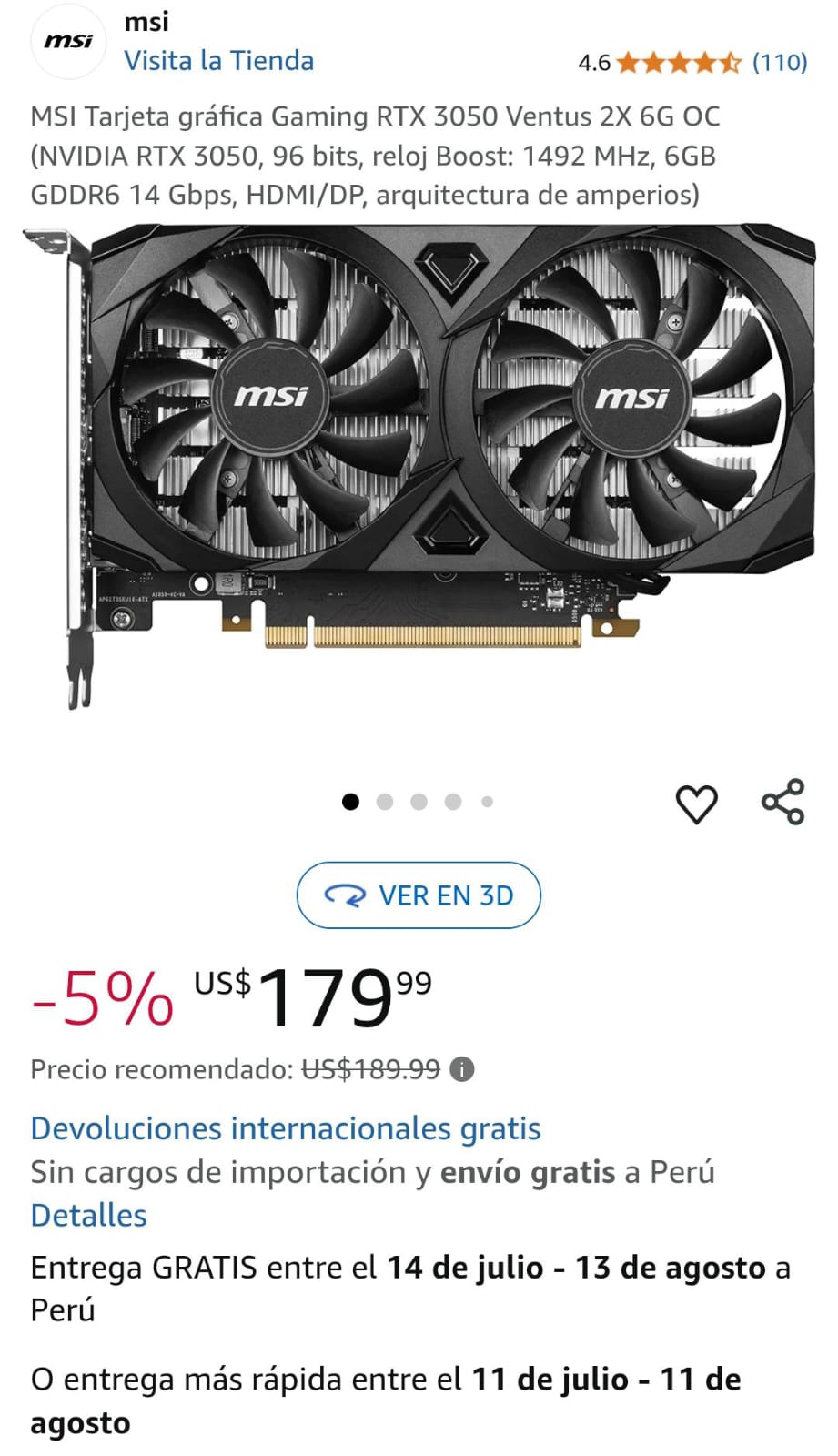Open Devoluciones internacionales gratis link

[x=286, y=1128]
